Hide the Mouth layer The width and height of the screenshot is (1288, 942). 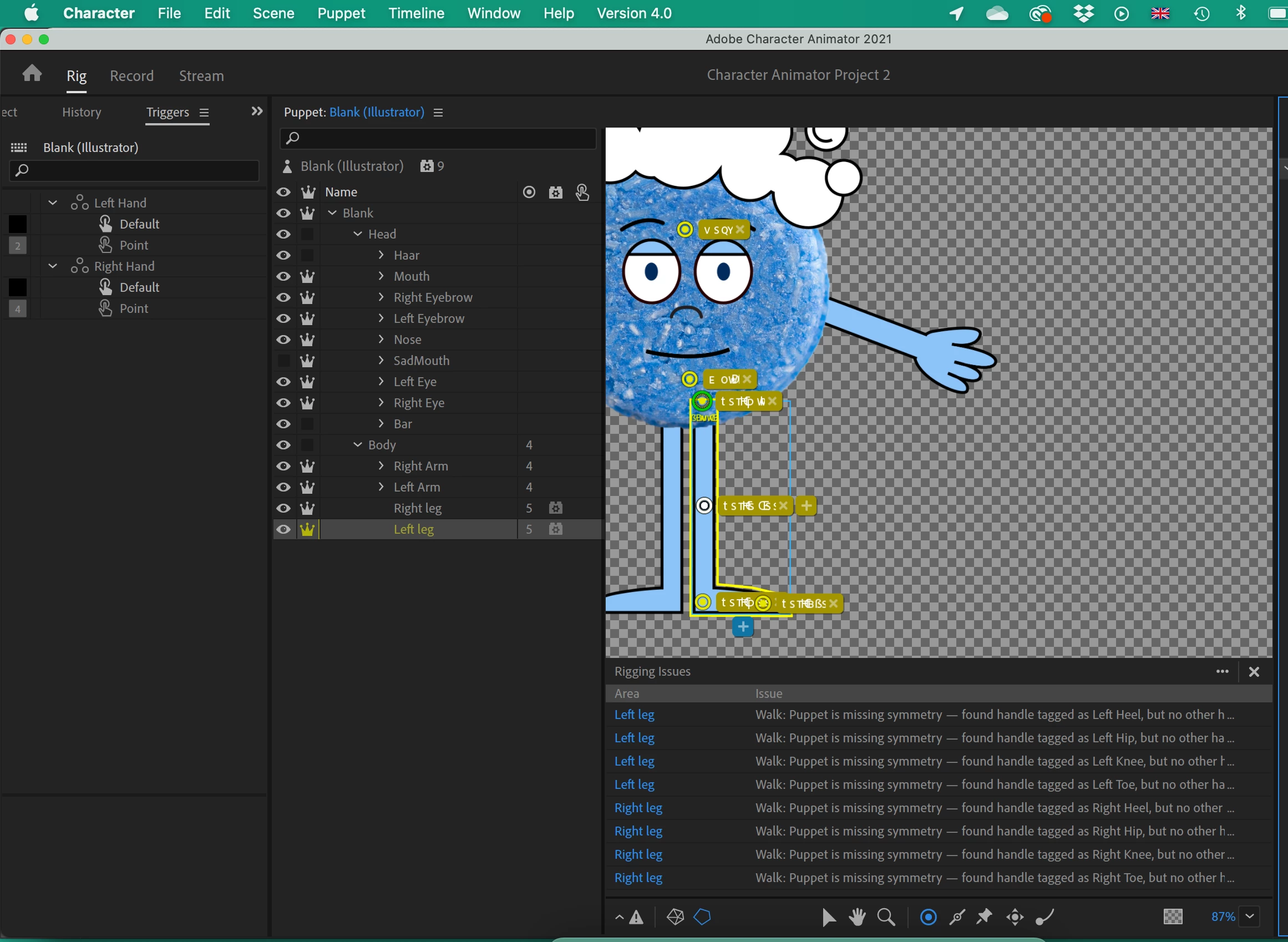pos(283,277)
